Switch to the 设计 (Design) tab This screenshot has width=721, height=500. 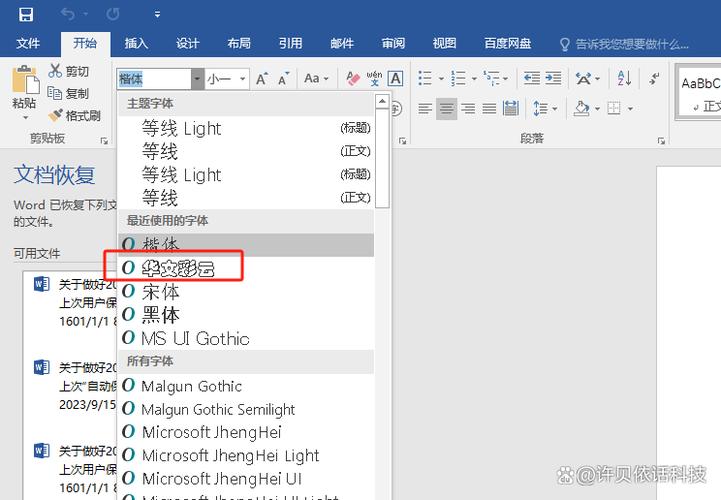[188, 44]
